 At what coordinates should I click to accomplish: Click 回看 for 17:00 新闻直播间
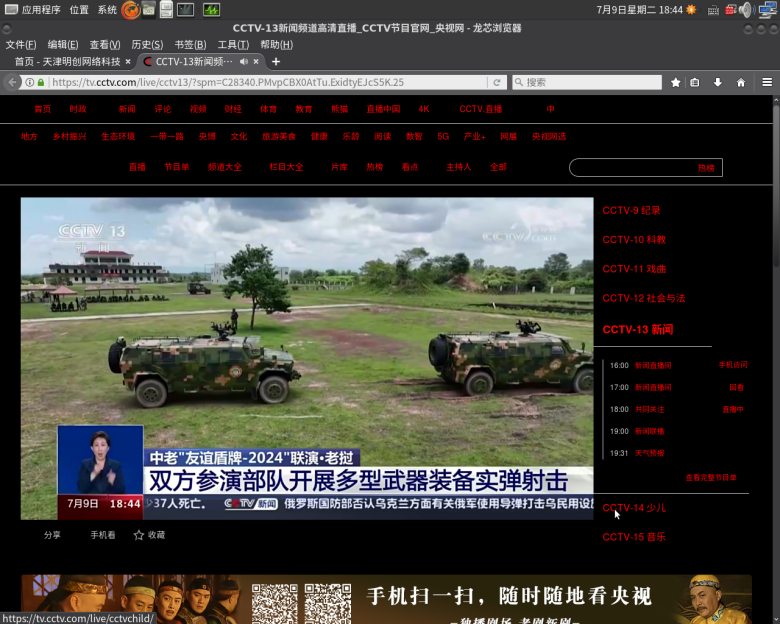(737, 387)
